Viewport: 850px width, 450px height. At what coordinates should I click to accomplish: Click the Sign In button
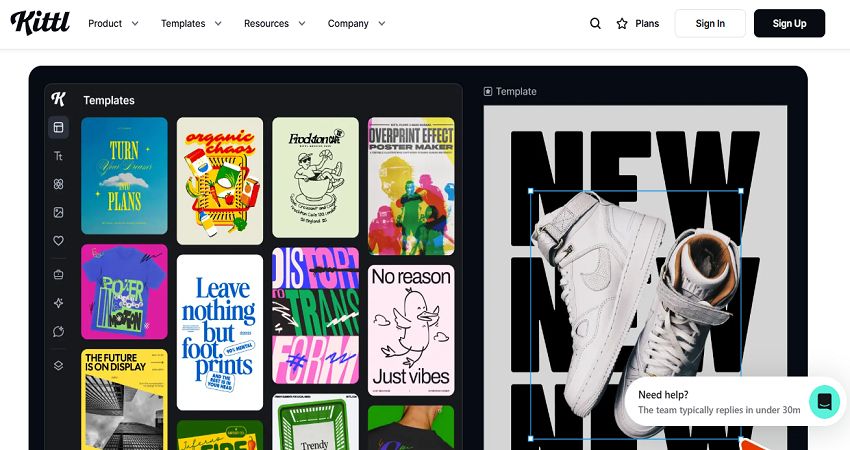[x=710, y=23]
